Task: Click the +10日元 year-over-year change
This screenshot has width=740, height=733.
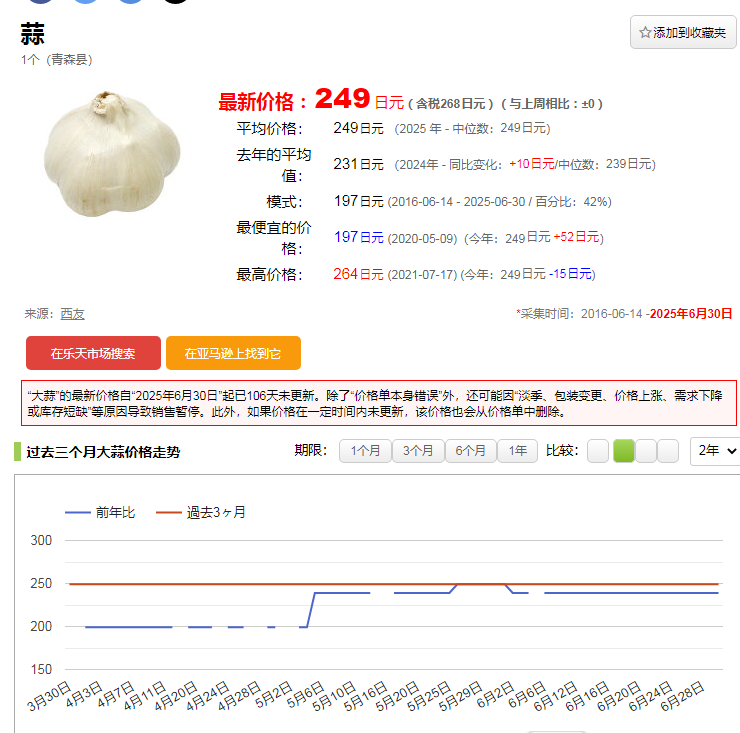Action: click(531, 164)
